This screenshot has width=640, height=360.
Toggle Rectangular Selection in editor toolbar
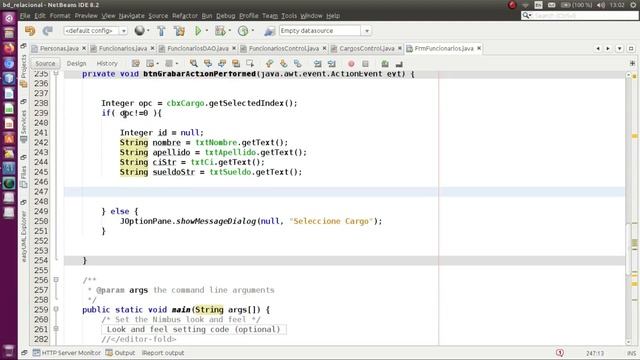coord(250,64)
